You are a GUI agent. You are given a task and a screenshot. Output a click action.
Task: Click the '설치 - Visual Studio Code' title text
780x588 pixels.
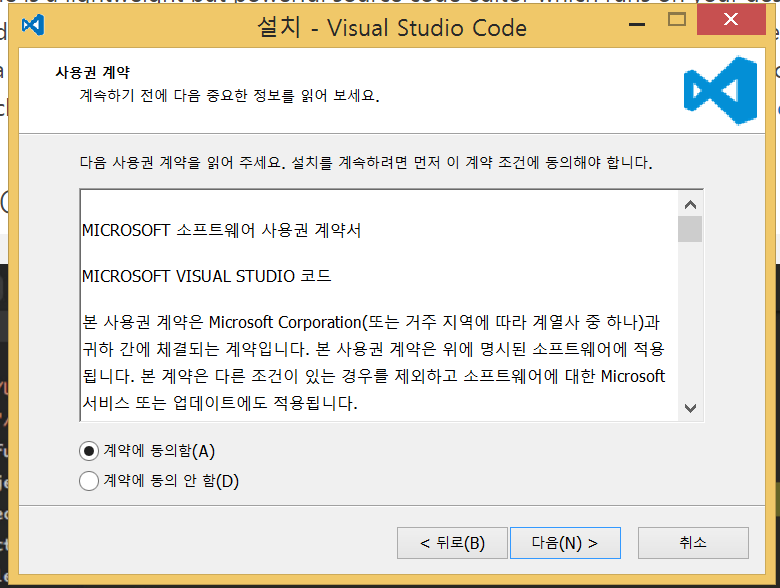point(392,27)
